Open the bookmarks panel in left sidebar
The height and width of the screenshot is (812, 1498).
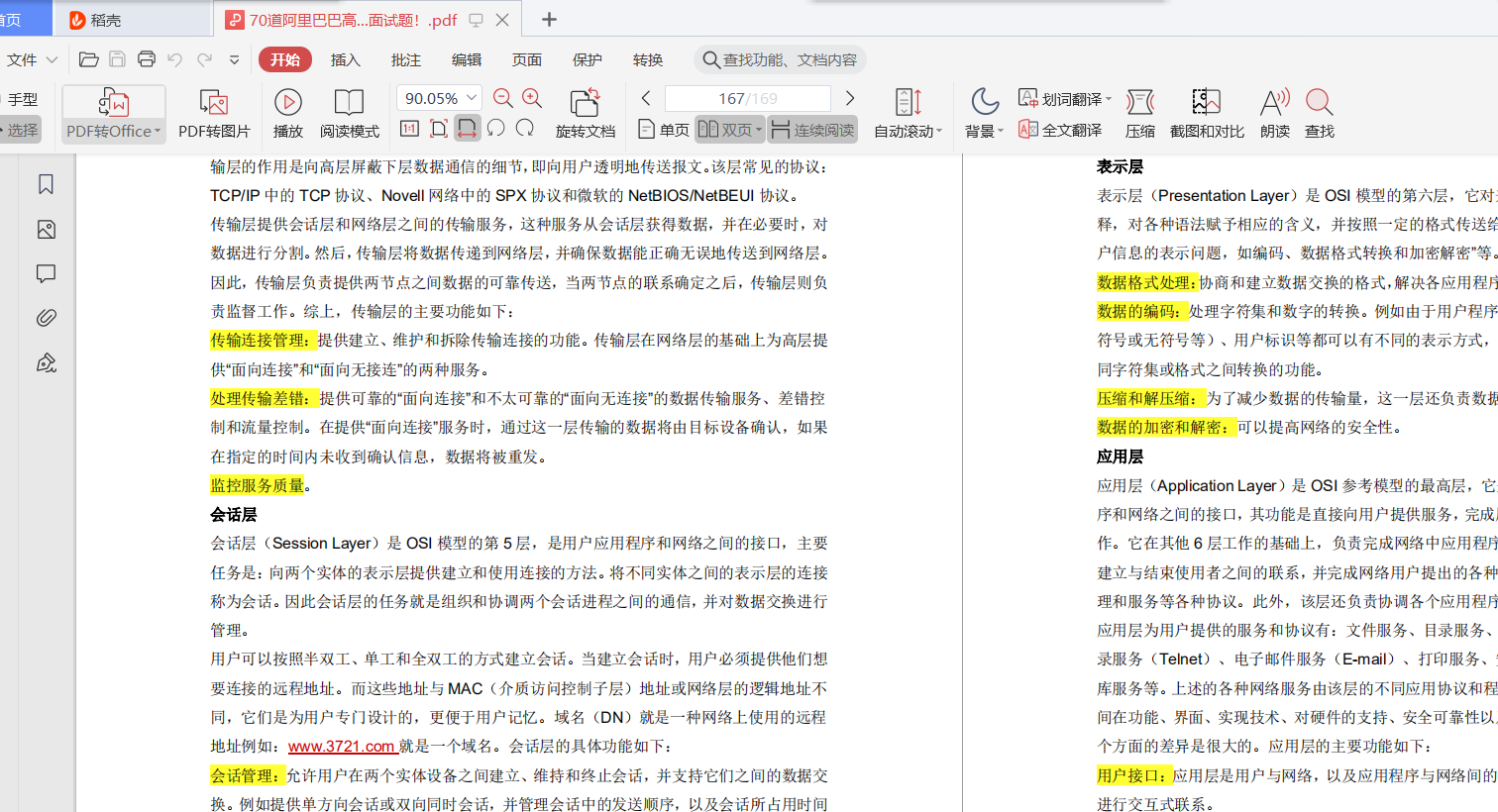pyautogui.click(x=45, y=184)
